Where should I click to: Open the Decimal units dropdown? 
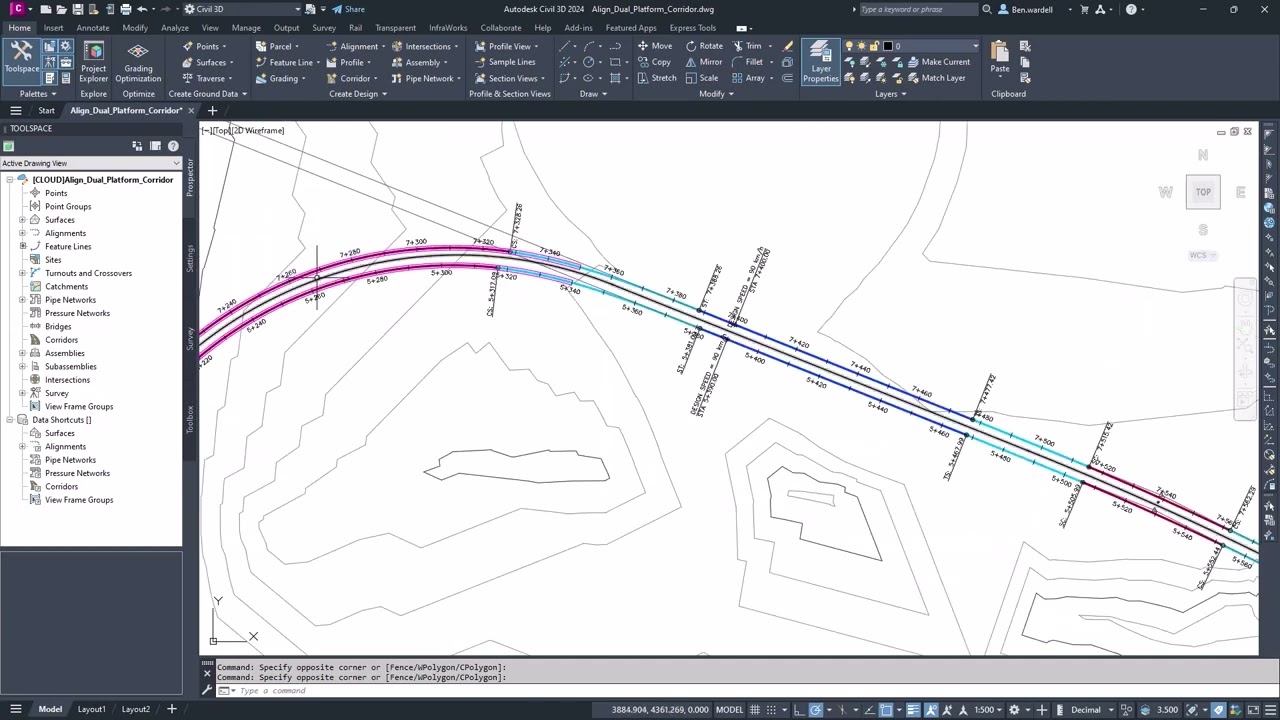[x=1092, y=710]
